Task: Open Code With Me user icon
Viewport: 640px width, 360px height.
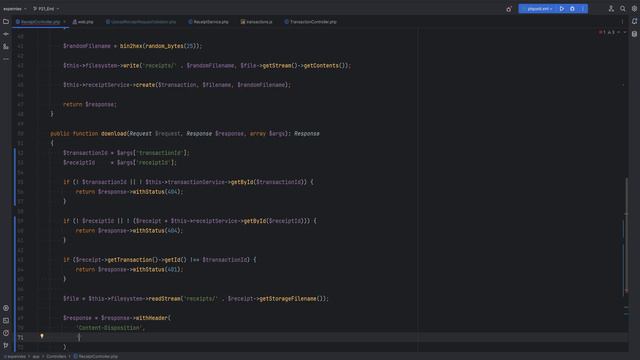Action: coord(611,9)
